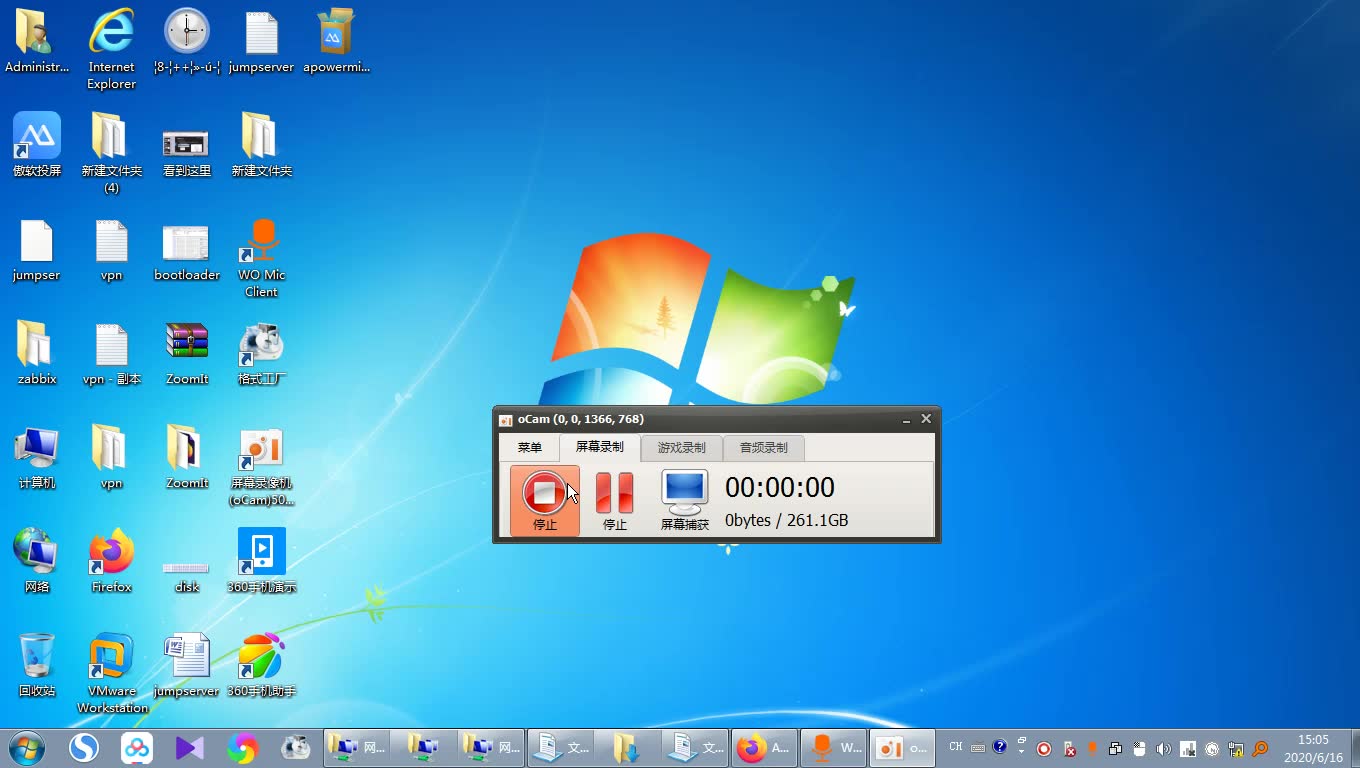Click the red record stop button in oCam
Image resolution: width=1360 pixels, height=768 pixels.
[545, 501]
